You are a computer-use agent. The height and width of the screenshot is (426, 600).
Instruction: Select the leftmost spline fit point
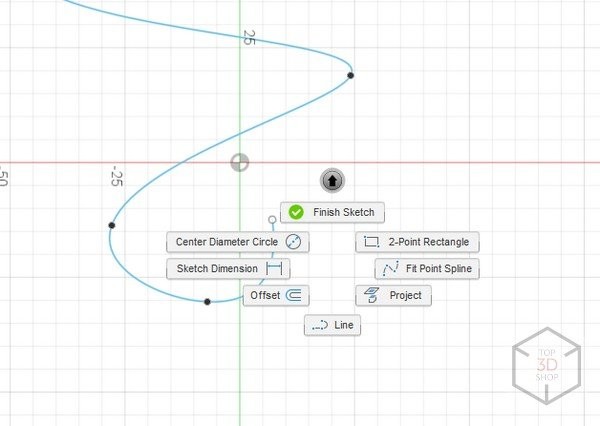[111, 226]
